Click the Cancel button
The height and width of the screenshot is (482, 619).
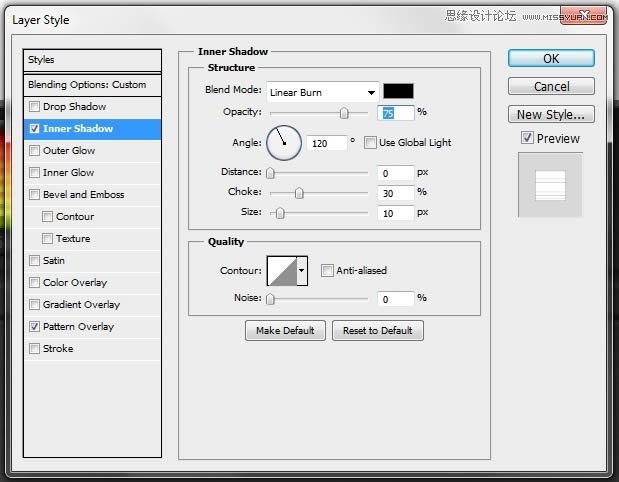point(551,86)
